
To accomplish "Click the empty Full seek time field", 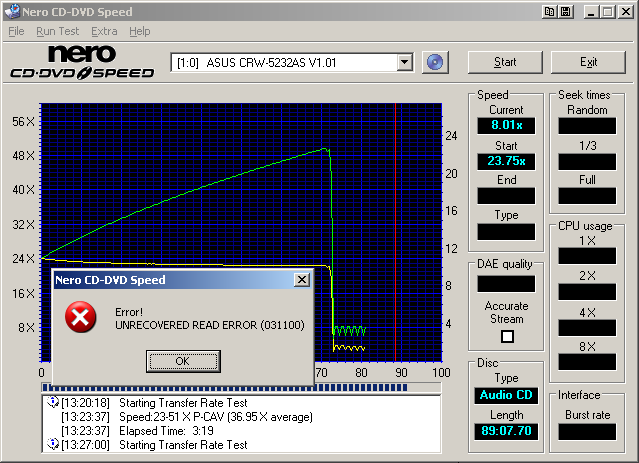I will pyautogui.click(x=587, y=196).
